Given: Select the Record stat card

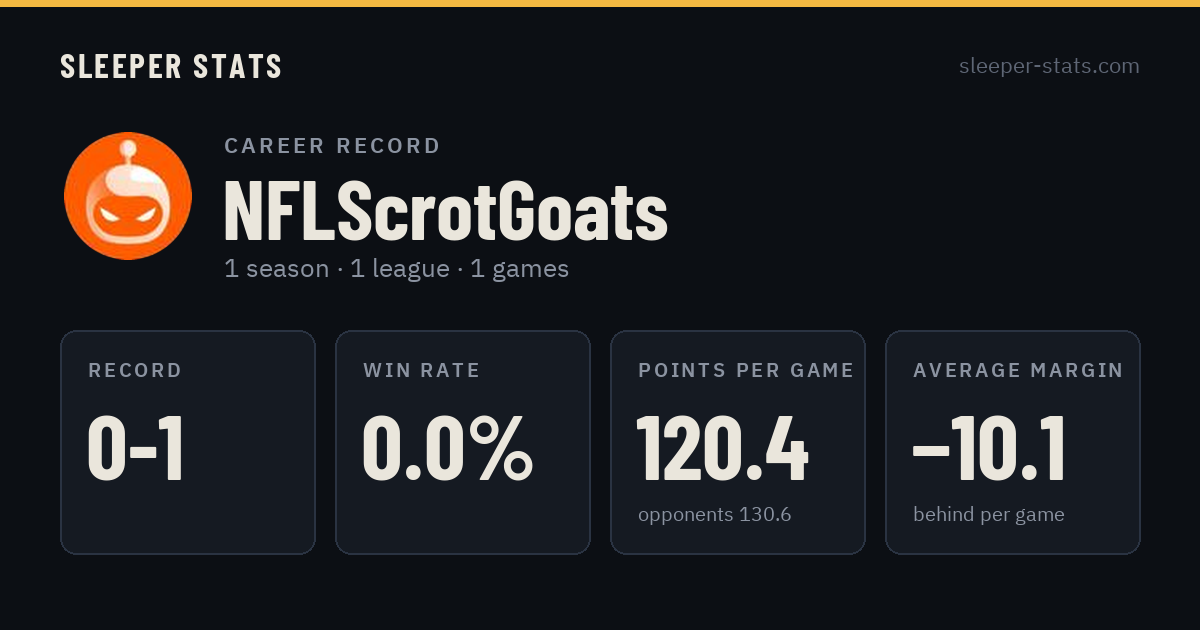Looking at the screenshot, I should coord(188,442).
